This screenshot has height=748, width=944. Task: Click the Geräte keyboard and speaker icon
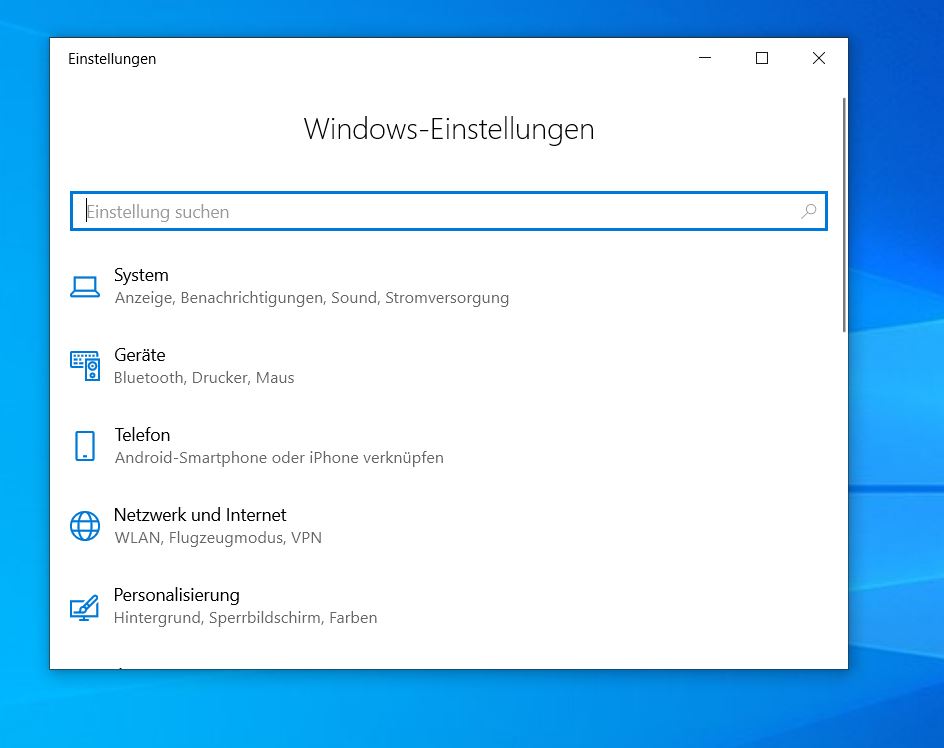pyautogui.click(x=85, y=366)
